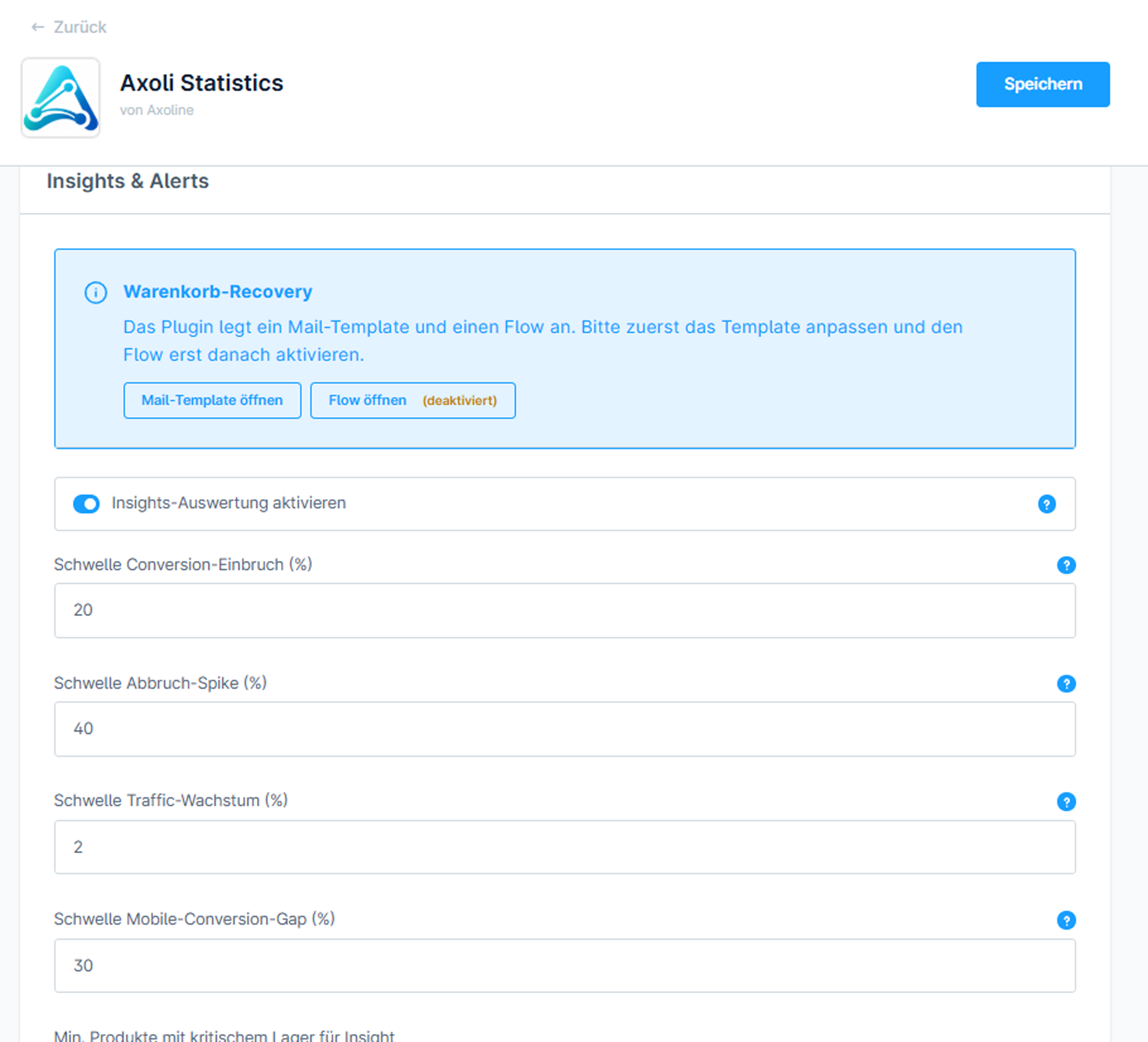Click the Warenkorb-Recovery title text
The height and width of the screenshot is (1042, 1148).
point(218,292)
